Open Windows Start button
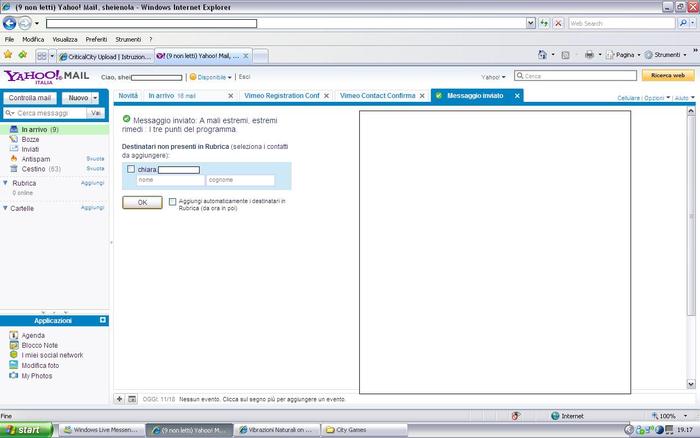Viewport: 700px width, 438px height. tap(26, 430)
